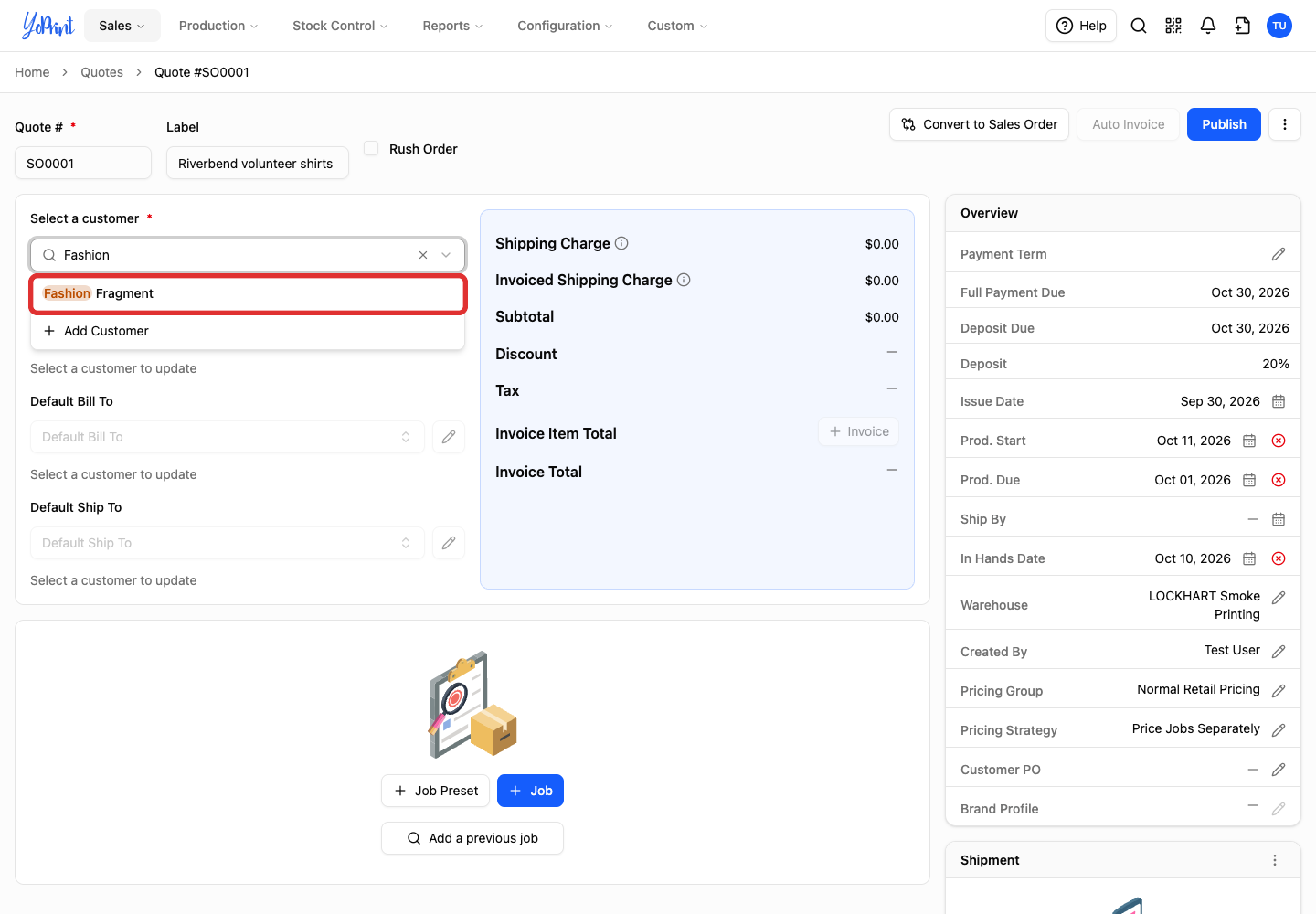Publish the quote
The width and height of the screenshot is (1316, 914).
click(x=1224, y=124)
